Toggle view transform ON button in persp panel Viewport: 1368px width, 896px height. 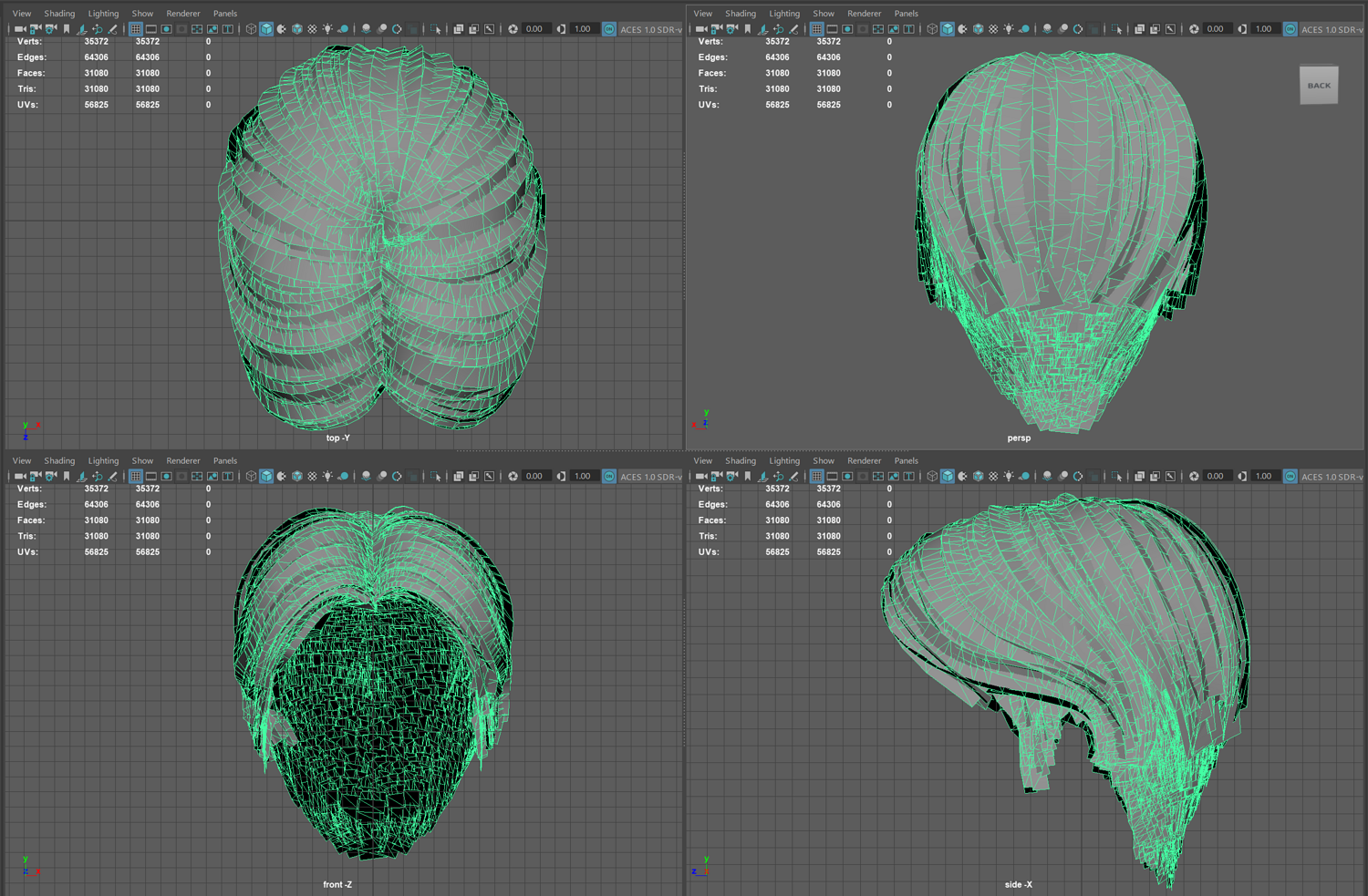[1290, 29]
